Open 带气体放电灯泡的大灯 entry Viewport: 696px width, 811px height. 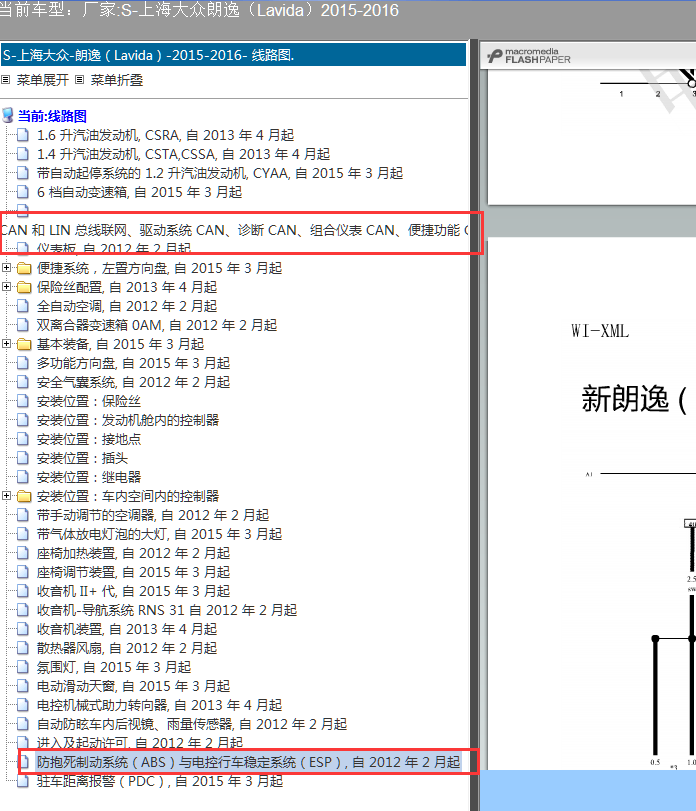click(159, 534)
